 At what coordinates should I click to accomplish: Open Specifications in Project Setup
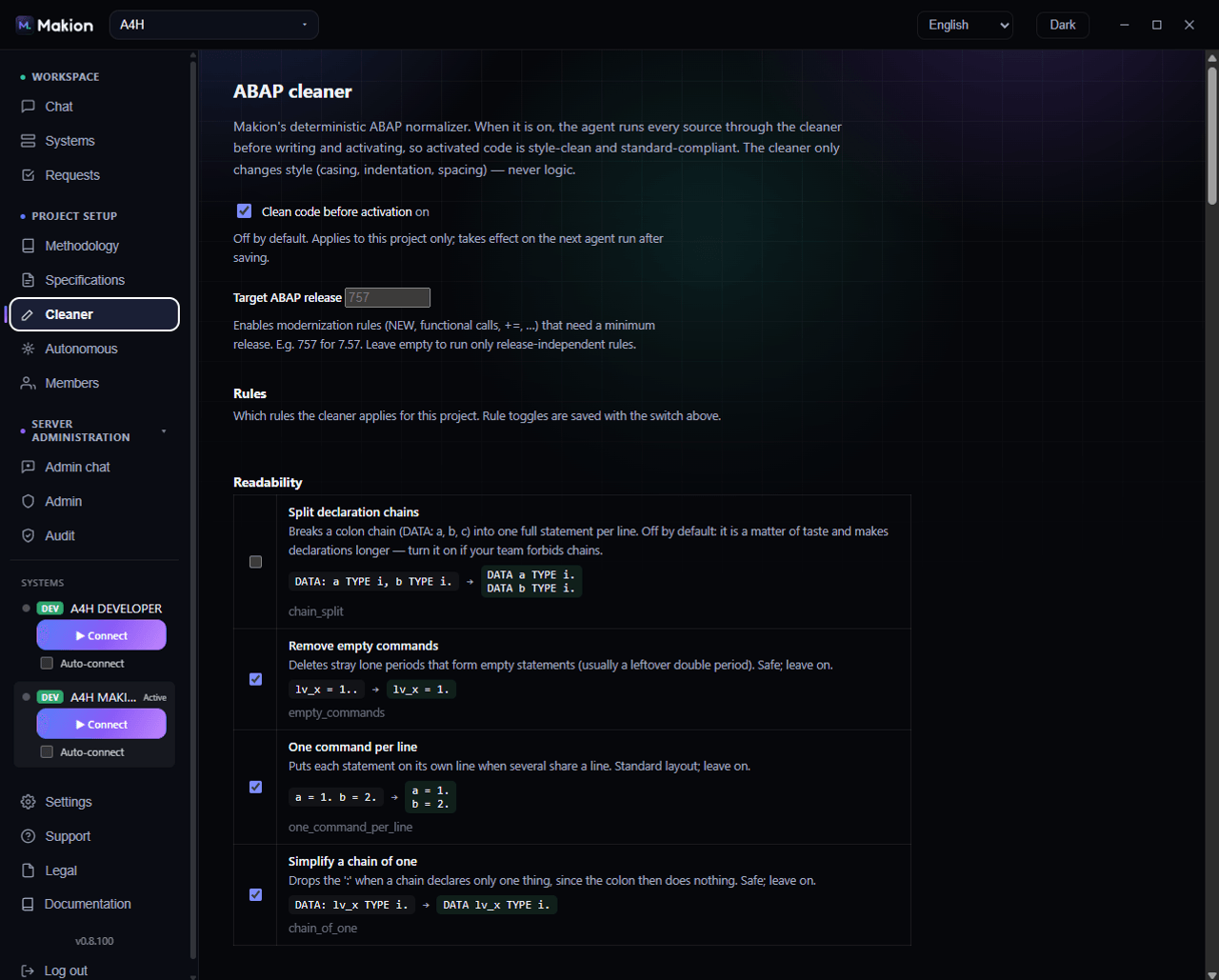pyautogui.click(x=94, y=280)
